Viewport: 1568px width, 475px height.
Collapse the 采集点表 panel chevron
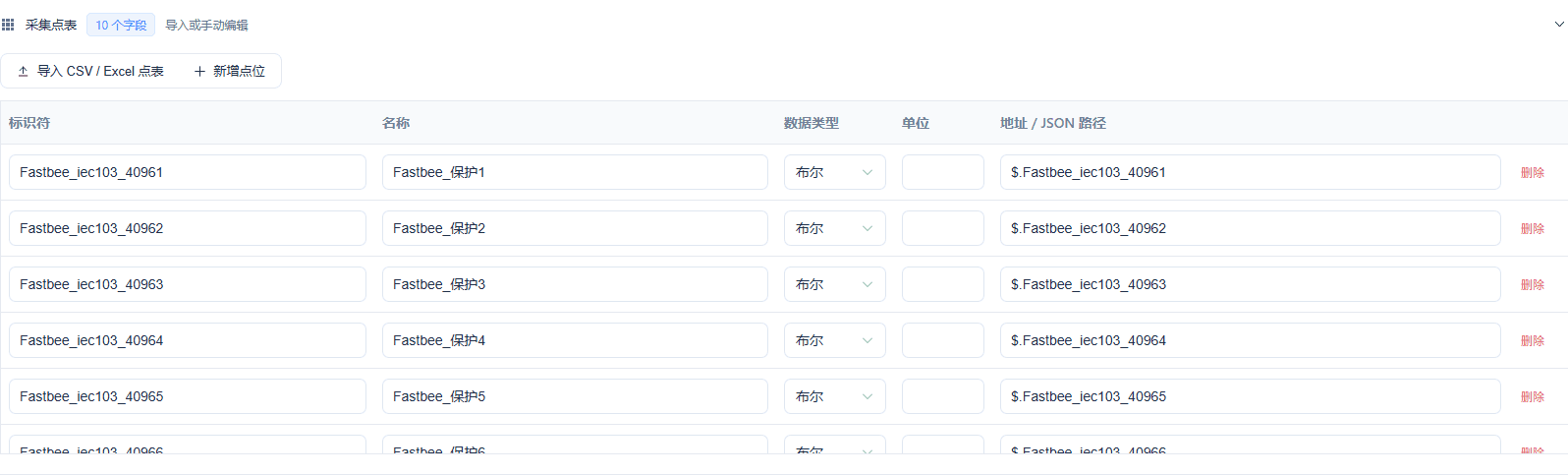point(1559,25)
